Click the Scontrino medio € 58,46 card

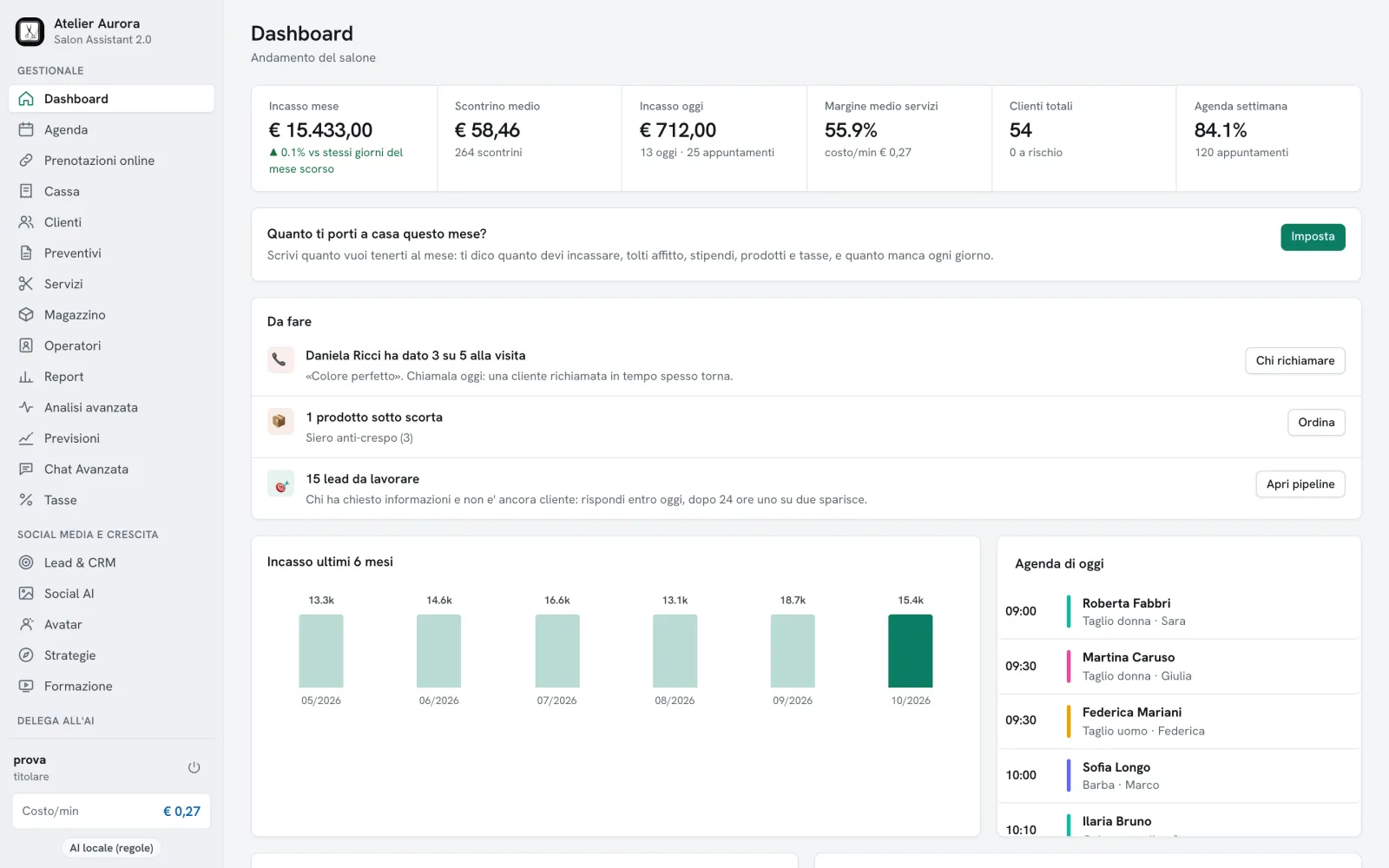tap(530, 138)
